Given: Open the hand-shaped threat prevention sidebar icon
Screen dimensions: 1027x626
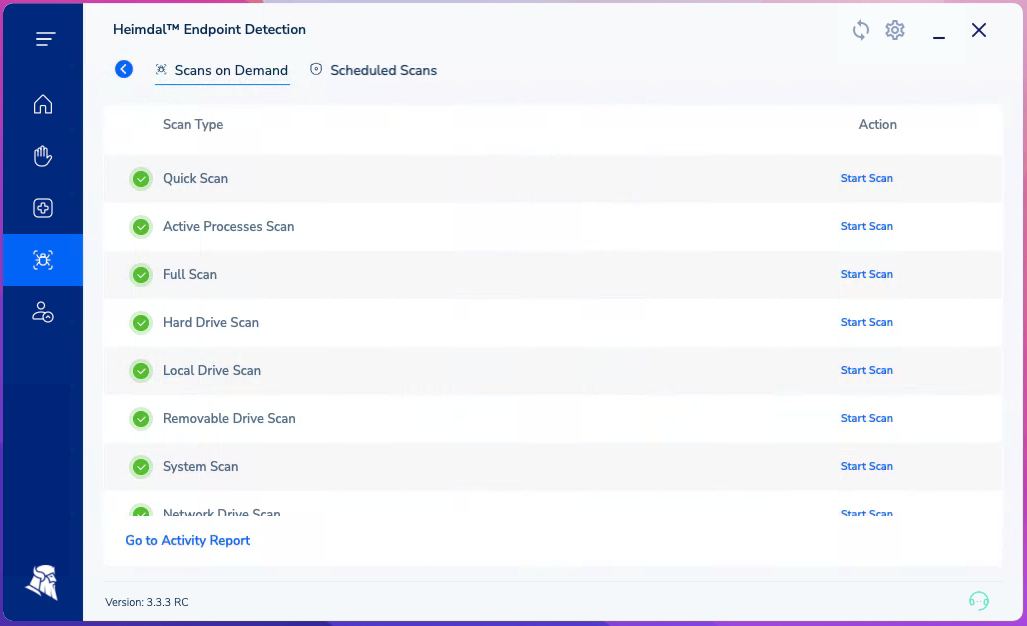Looking at the screenshot, I should point(43,156).
